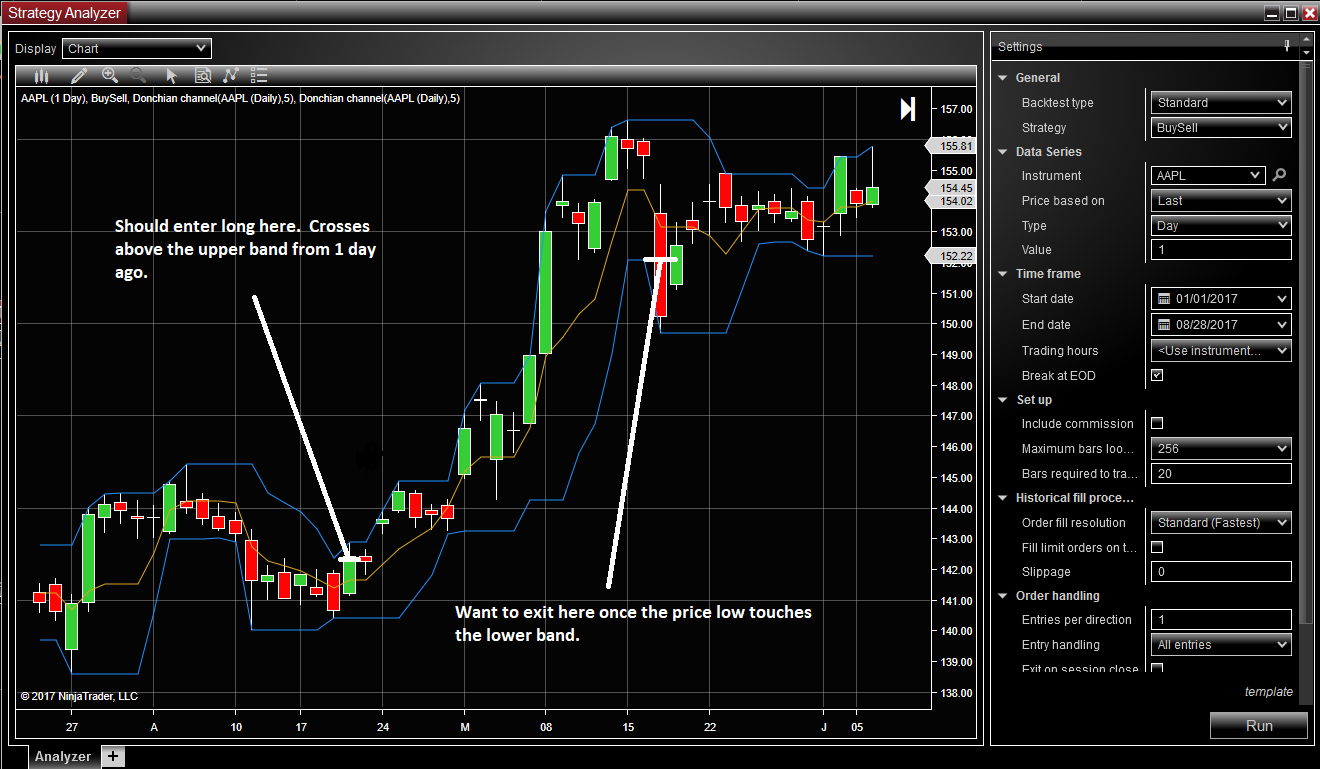Open the Strategy BuySell dropdown

click(x=1221, y=127)
